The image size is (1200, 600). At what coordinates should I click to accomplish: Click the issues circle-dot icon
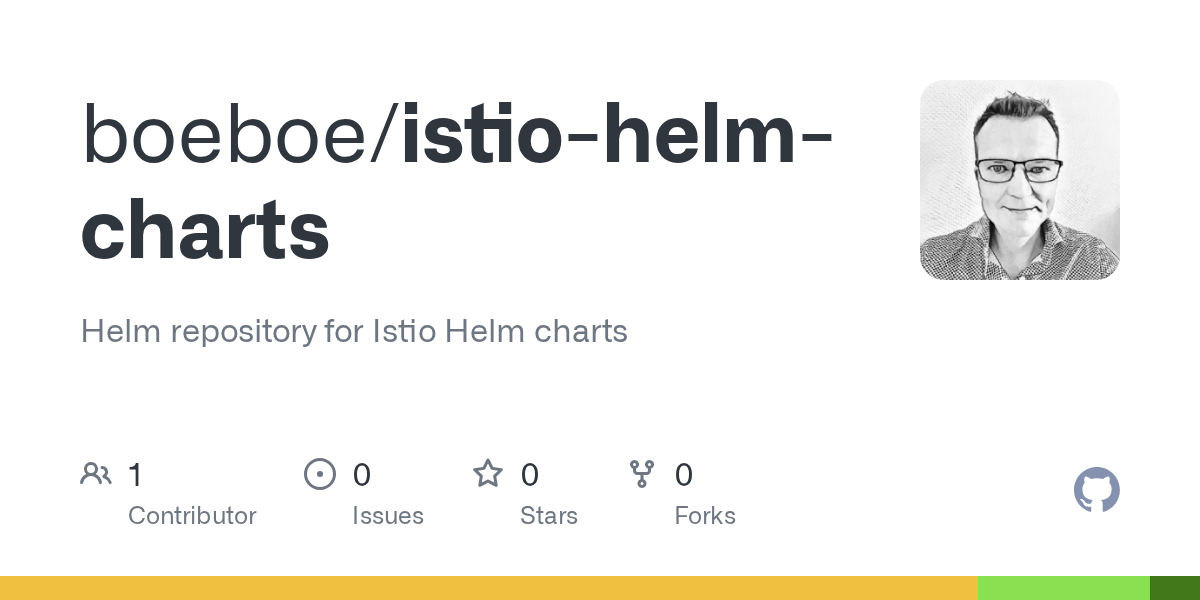pos(319,474)
